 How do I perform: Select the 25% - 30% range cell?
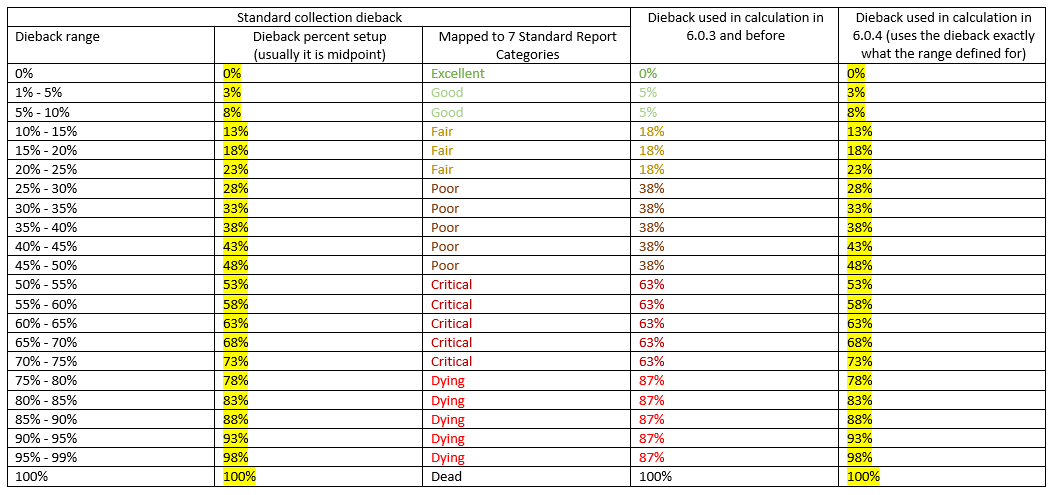pyautogui.click(x=112, y=189)
